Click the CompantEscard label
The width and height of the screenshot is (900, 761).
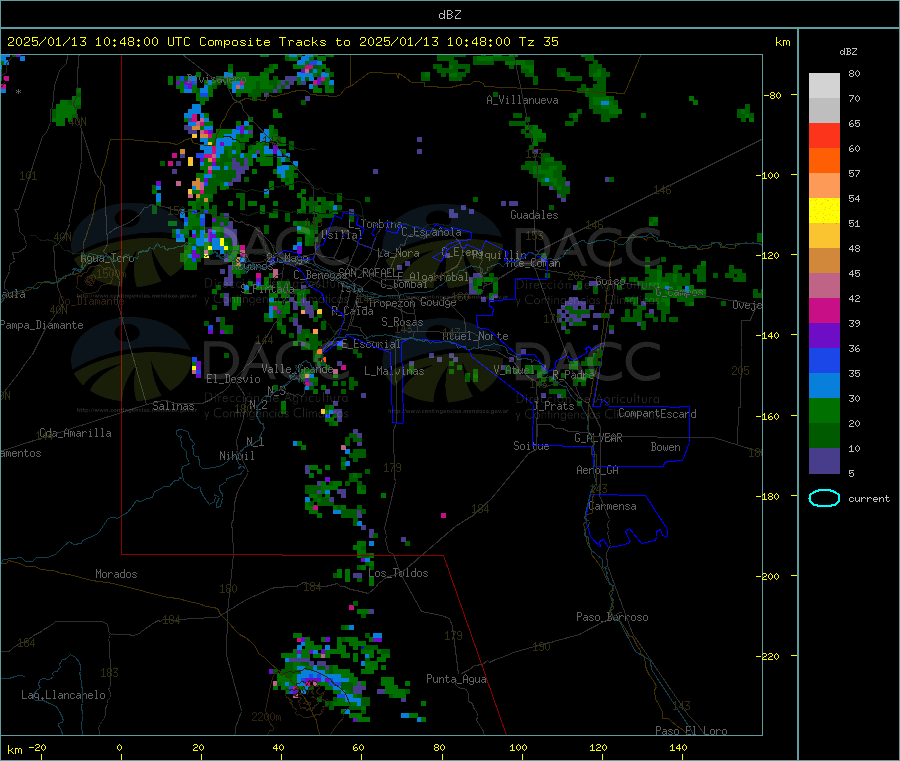coord(657,413)
